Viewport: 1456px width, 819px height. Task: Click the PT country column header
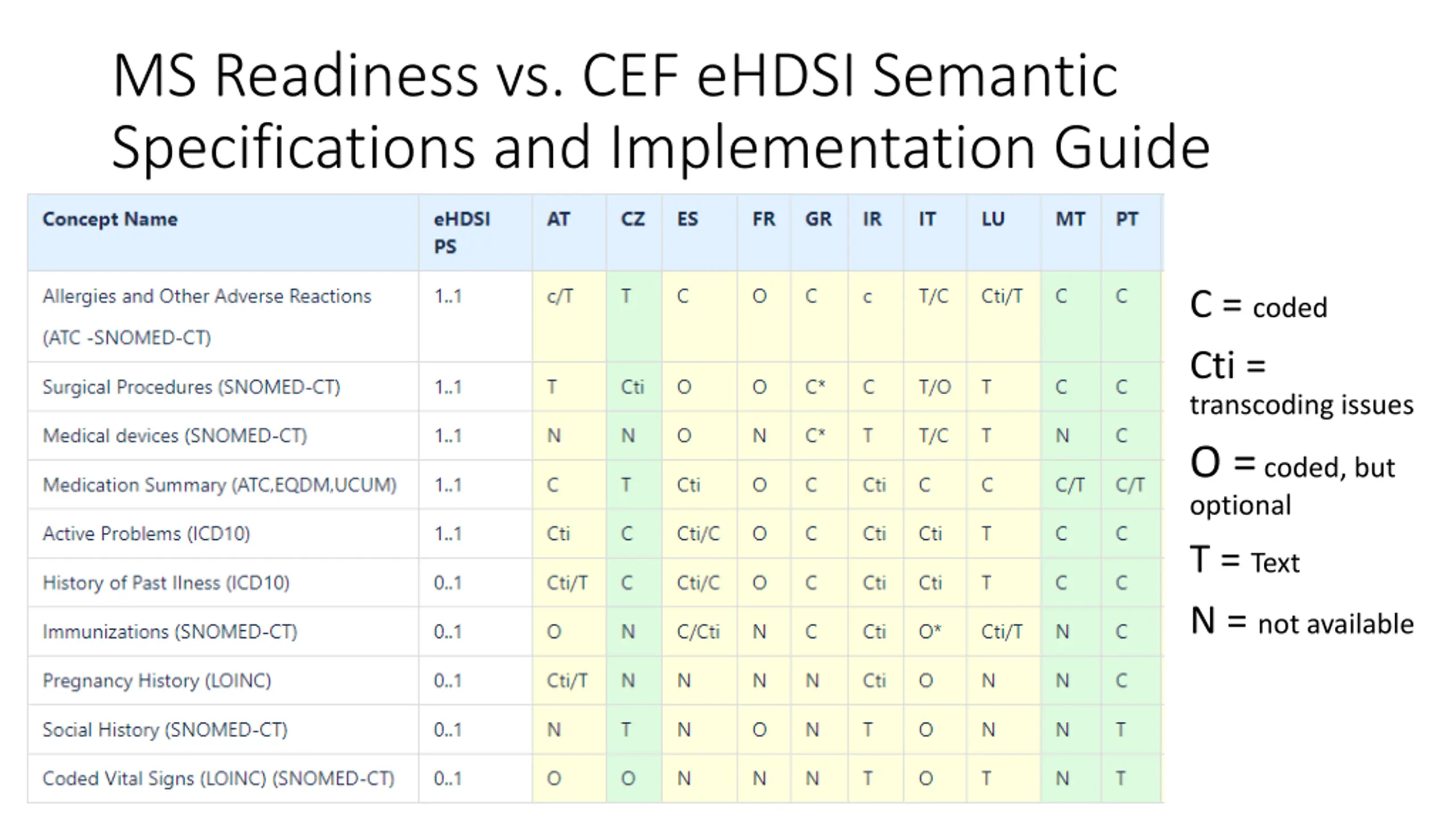1127,220
